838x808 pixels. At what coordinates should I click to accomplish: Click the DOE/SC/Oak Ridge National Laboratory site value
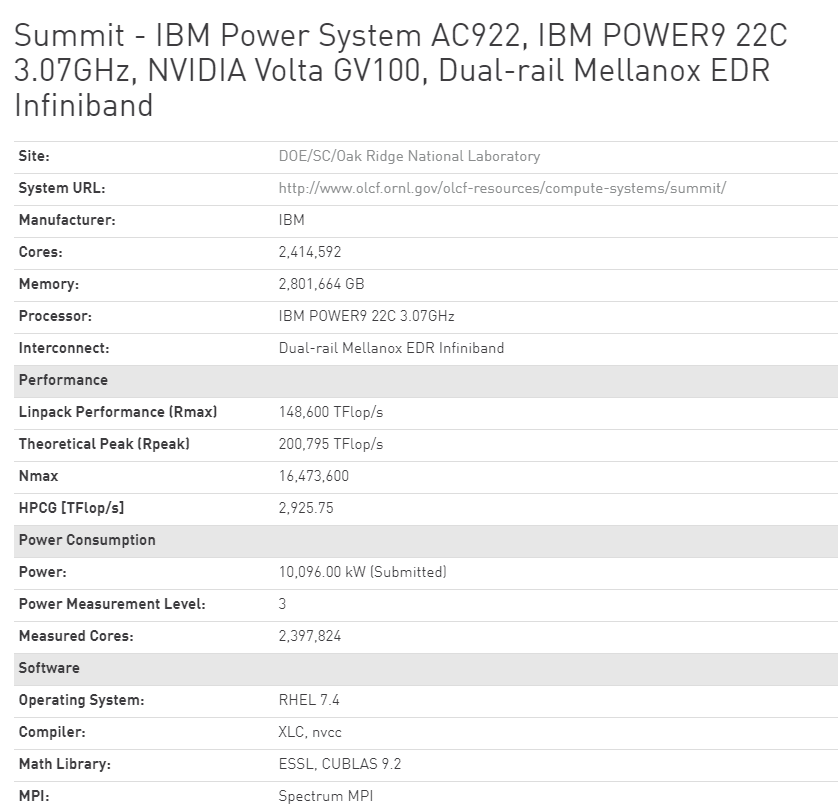click(410, 157)
